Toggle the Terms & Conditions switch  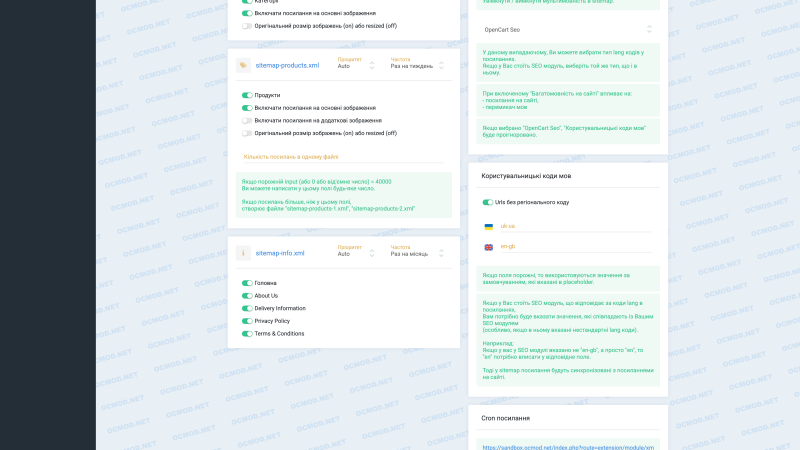point(247,334)
